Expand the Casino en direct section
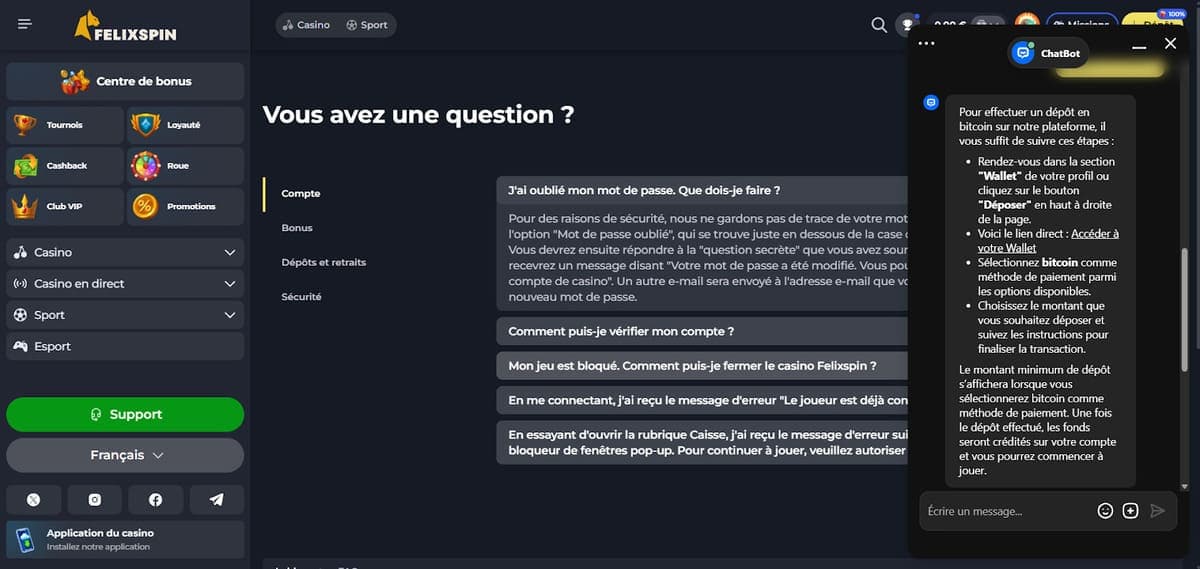This screenshot has height=569, width=1200. 125,284
